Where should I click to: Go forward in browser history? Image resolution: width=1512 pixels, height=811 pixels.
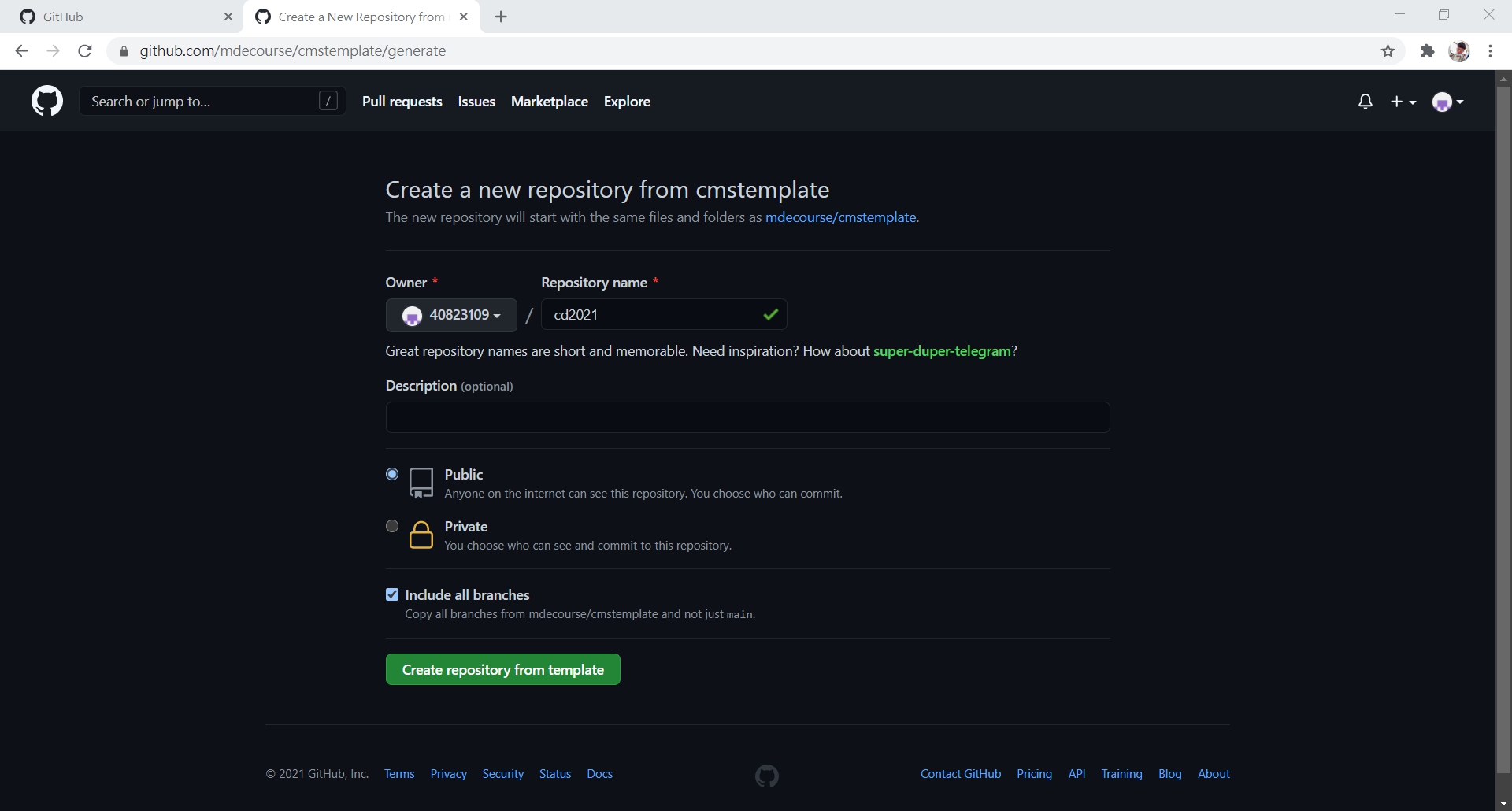[x=54, y=51]
